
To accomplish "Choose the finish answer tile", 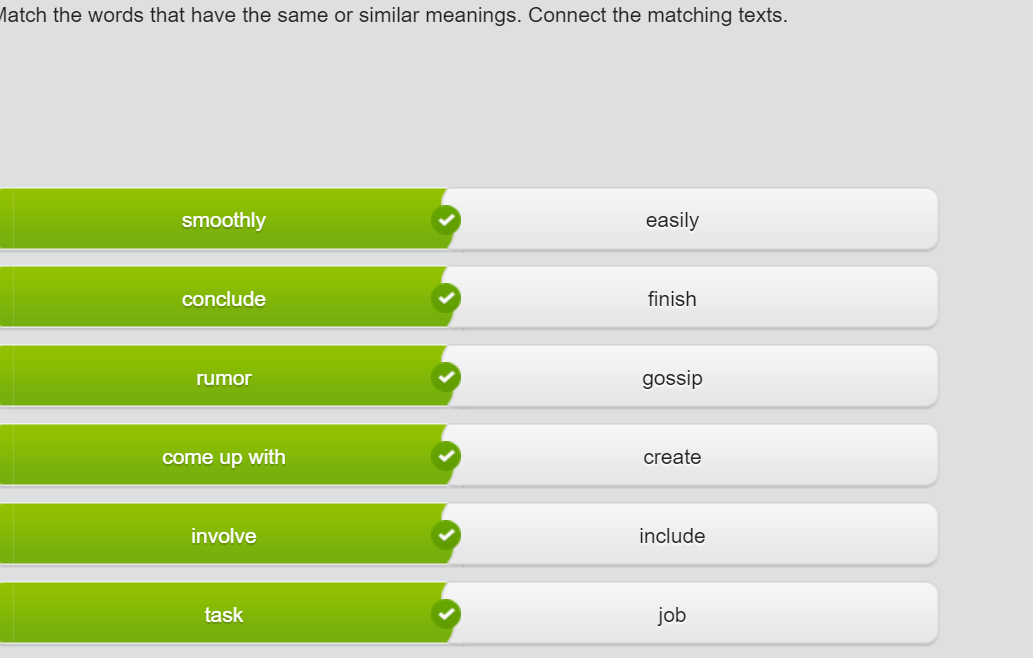I will click(692, 298).
